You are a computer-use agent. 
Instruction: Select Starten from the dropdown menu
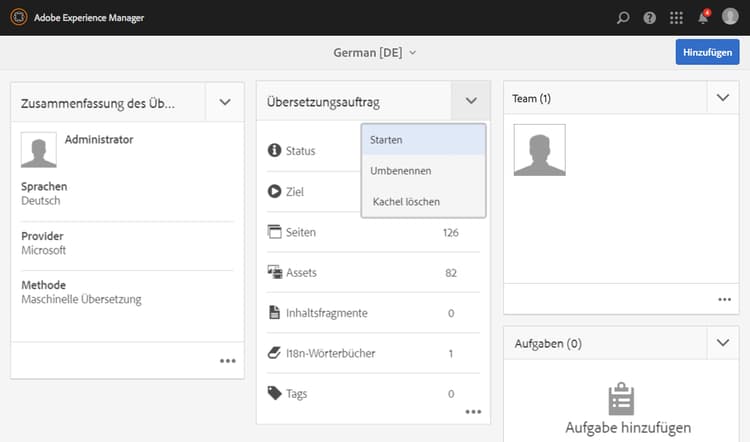click(386, 140)
